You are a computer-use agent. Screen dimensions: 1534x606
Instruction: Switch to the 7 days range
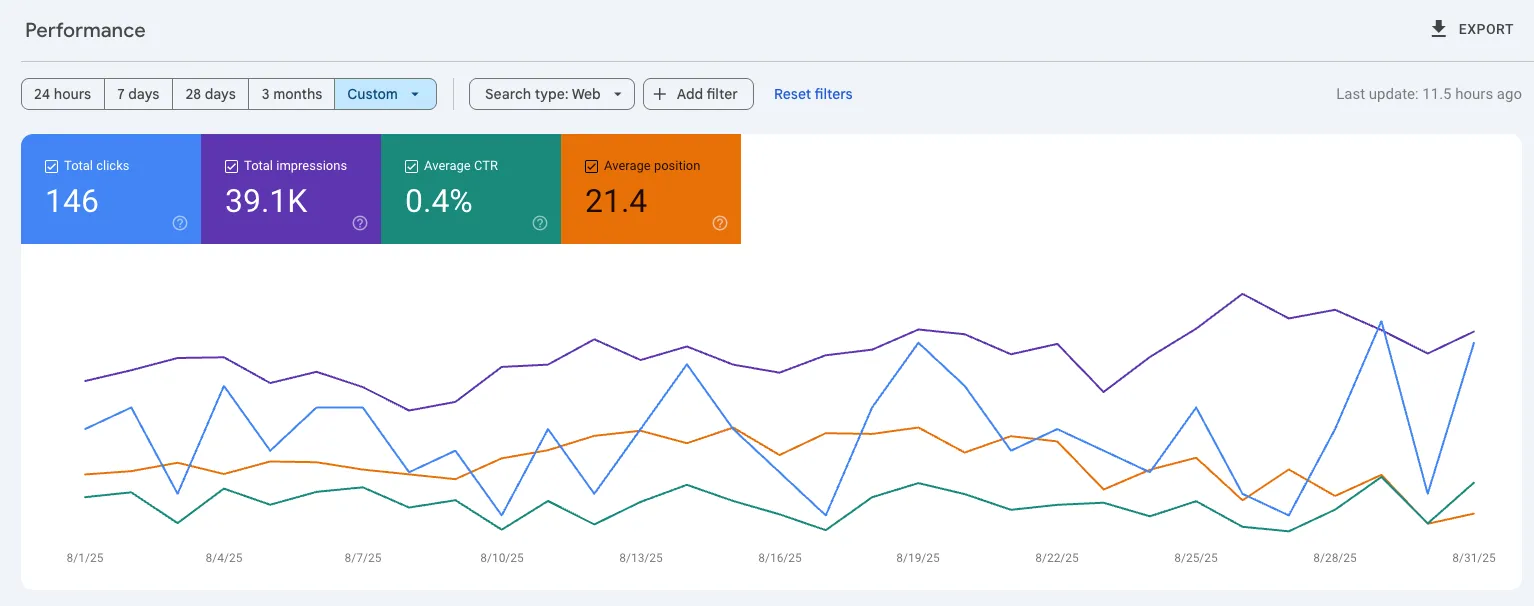point(138,94)
